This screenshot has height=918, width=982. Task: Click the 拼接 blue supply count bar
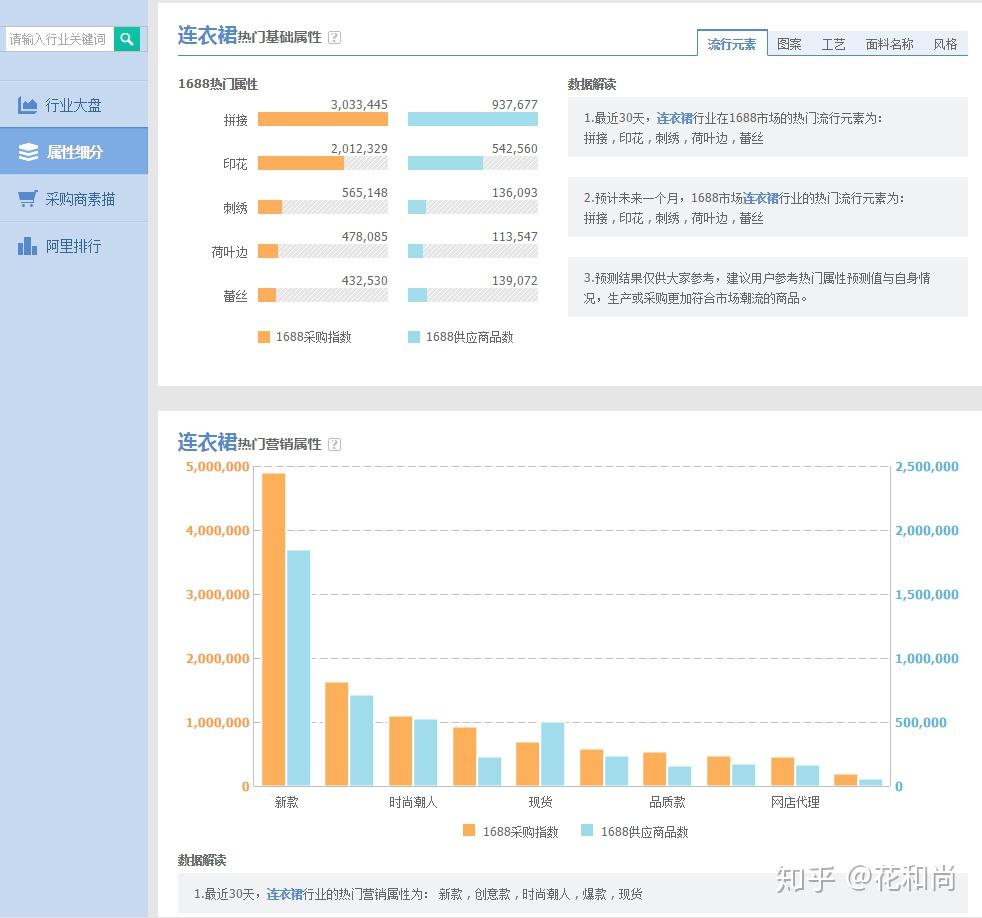pyautogui.click(x=472, y=119)
